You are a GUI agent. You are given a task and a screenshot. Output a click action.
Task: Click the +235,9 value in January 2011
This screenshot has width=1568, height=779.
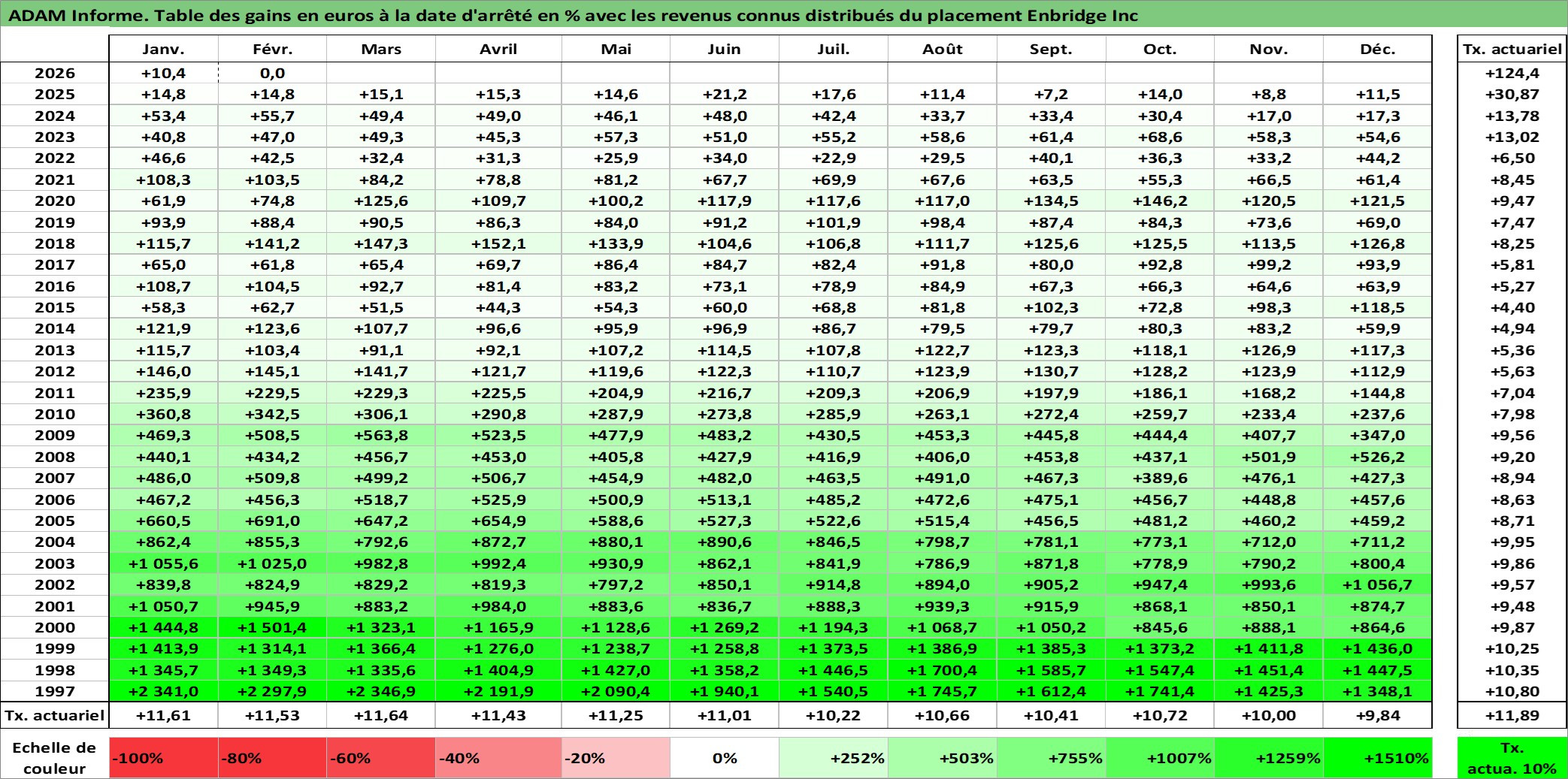tap(163, 393)
